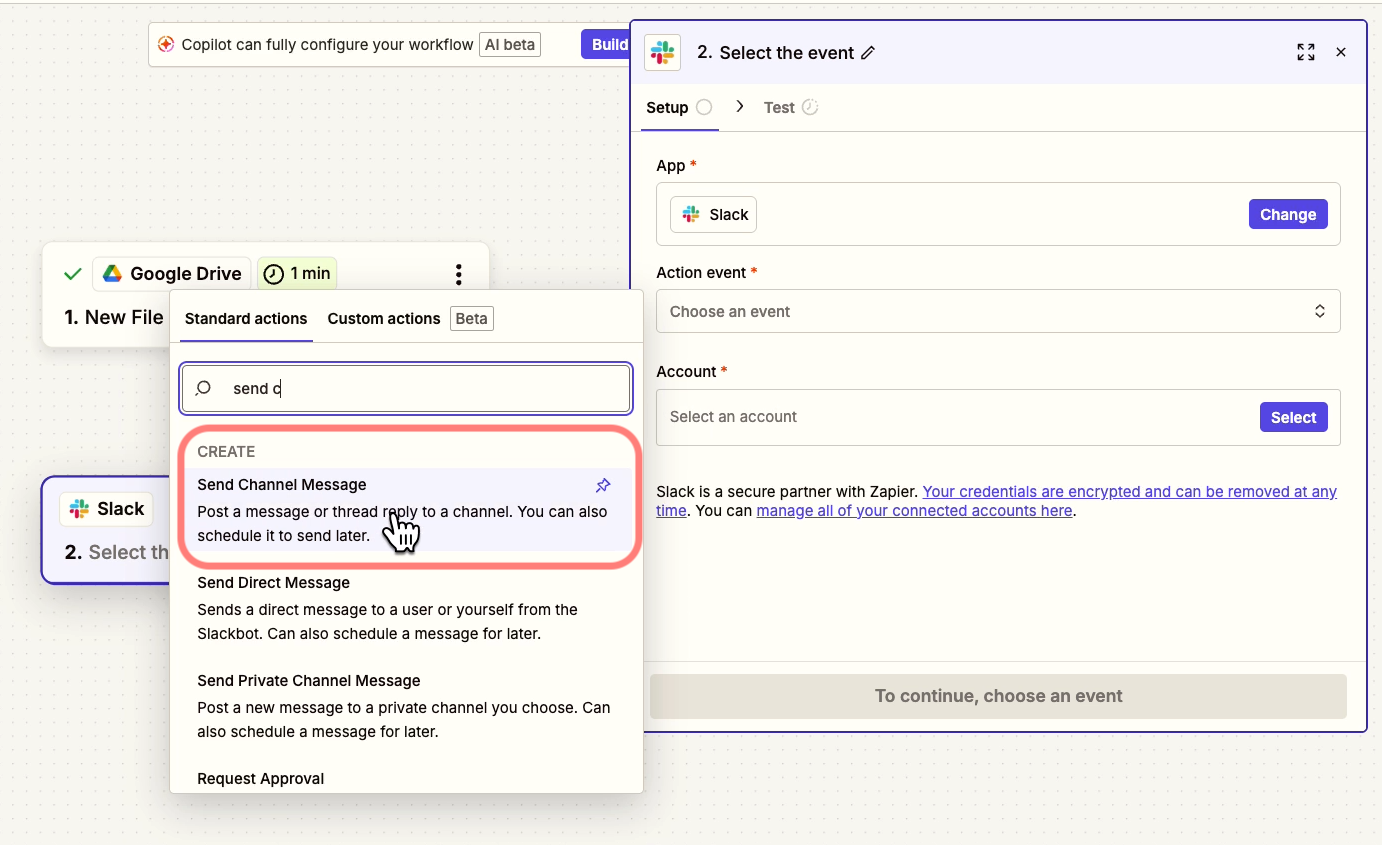Click the Build button in Copilot banner
Screen dimensions: 1382x845
(x=606, y=44)
